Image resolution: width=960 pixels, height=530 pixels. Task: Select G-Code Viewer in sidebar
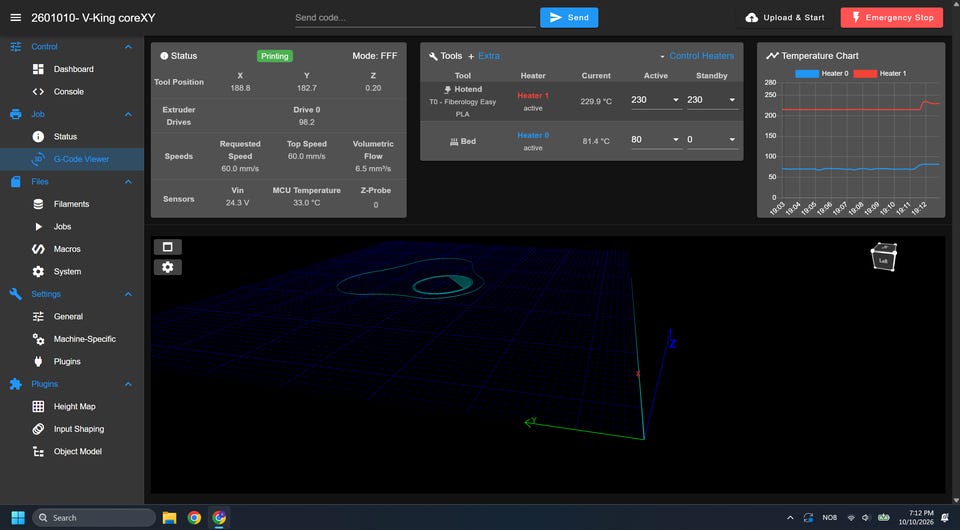(x=72, y=159)
